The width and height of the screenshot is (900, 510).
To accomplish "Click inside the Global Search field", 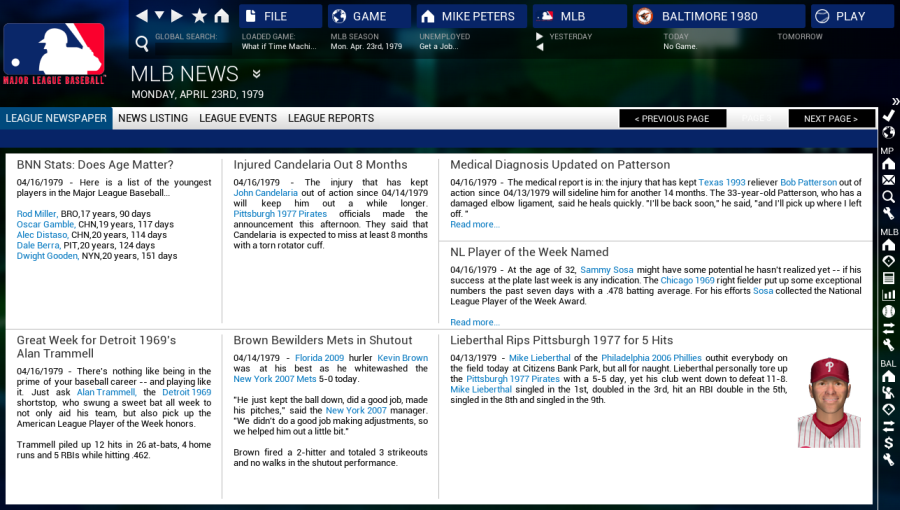I will (193, 48).
